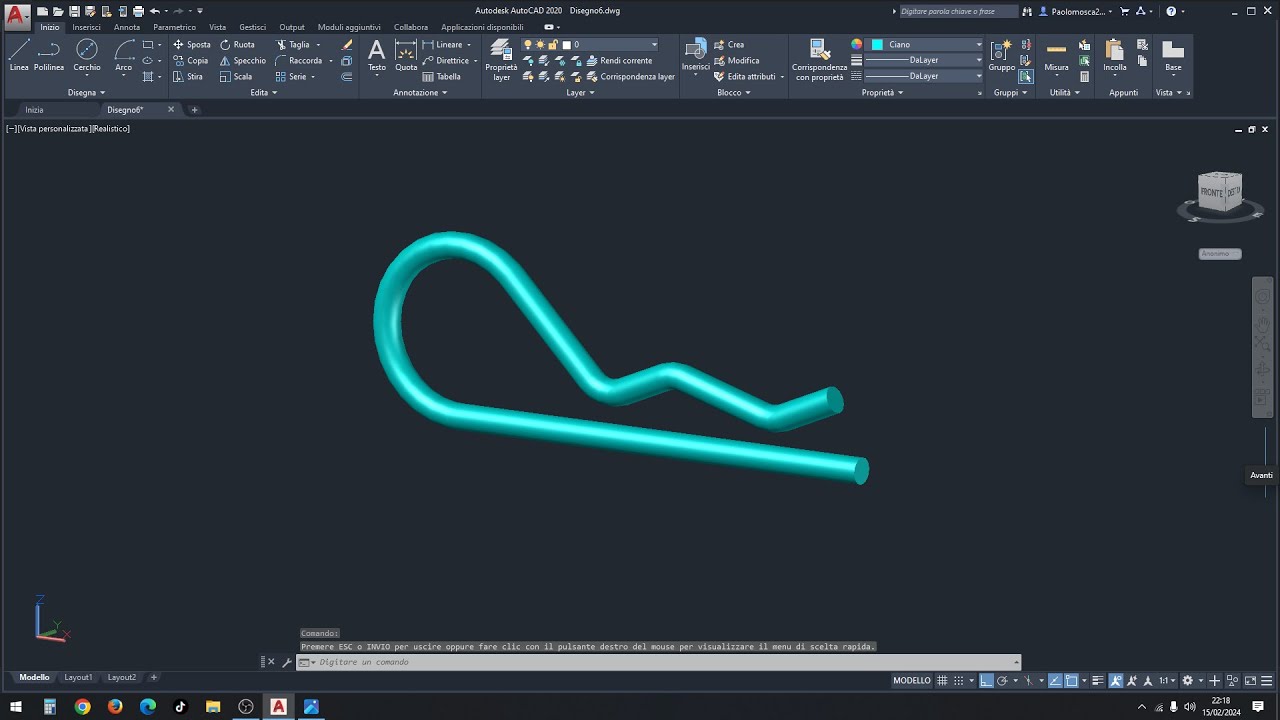1280x720 pixels.
Task: Select the Copia copy tool
Action: (x=190, y=61)
